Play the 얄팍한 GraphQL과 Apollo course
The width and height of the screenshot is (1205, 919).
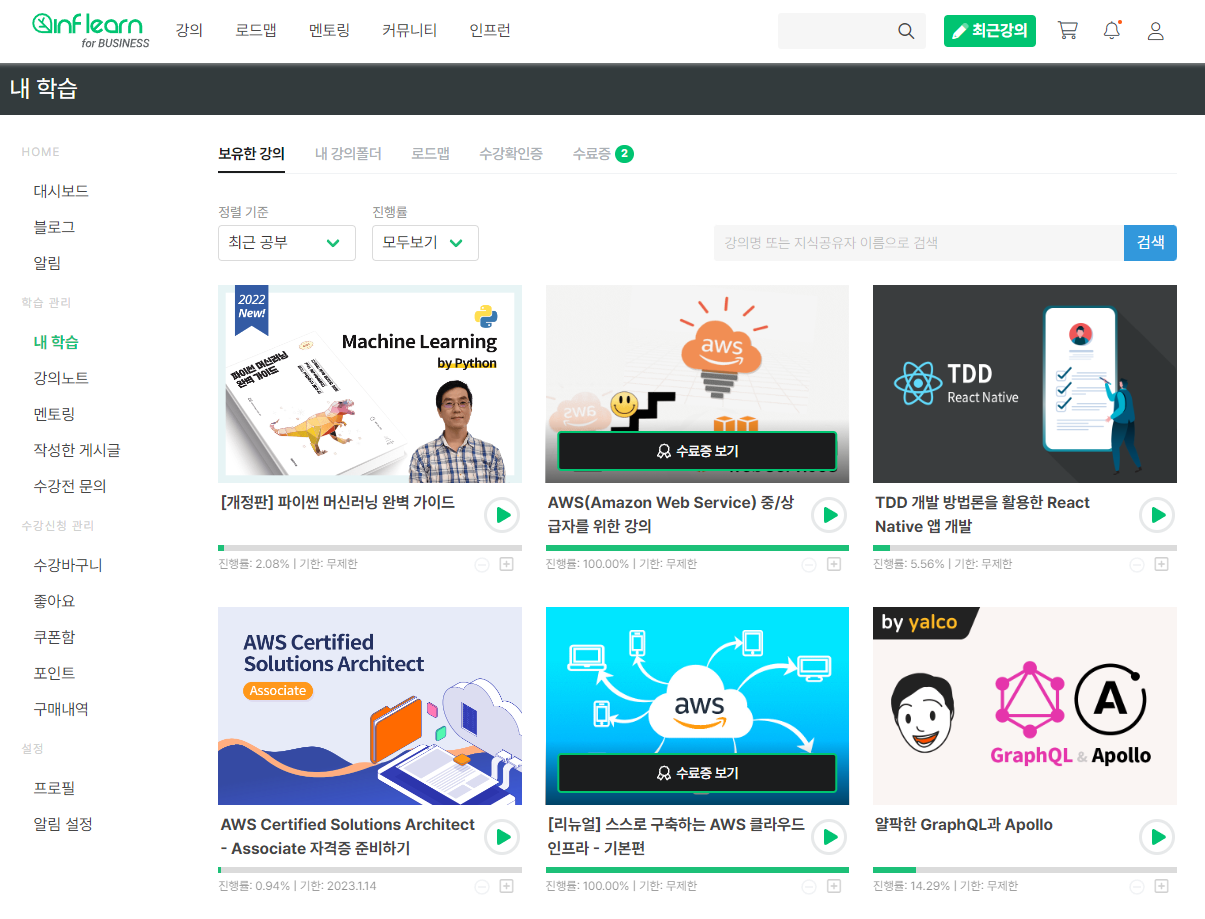pos(1157,837)
